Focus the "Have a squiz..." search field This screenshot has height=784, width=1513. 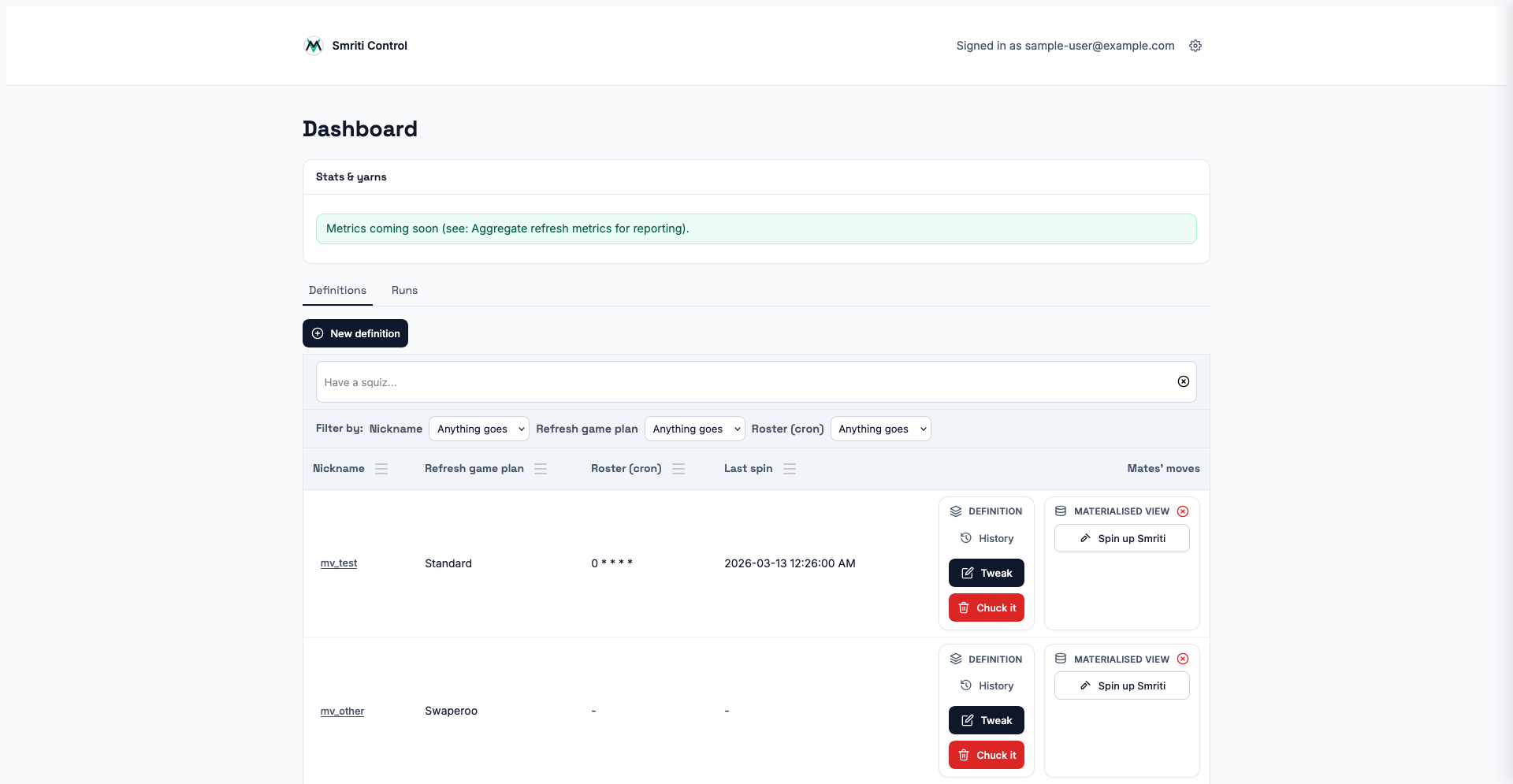click(741, 382)
